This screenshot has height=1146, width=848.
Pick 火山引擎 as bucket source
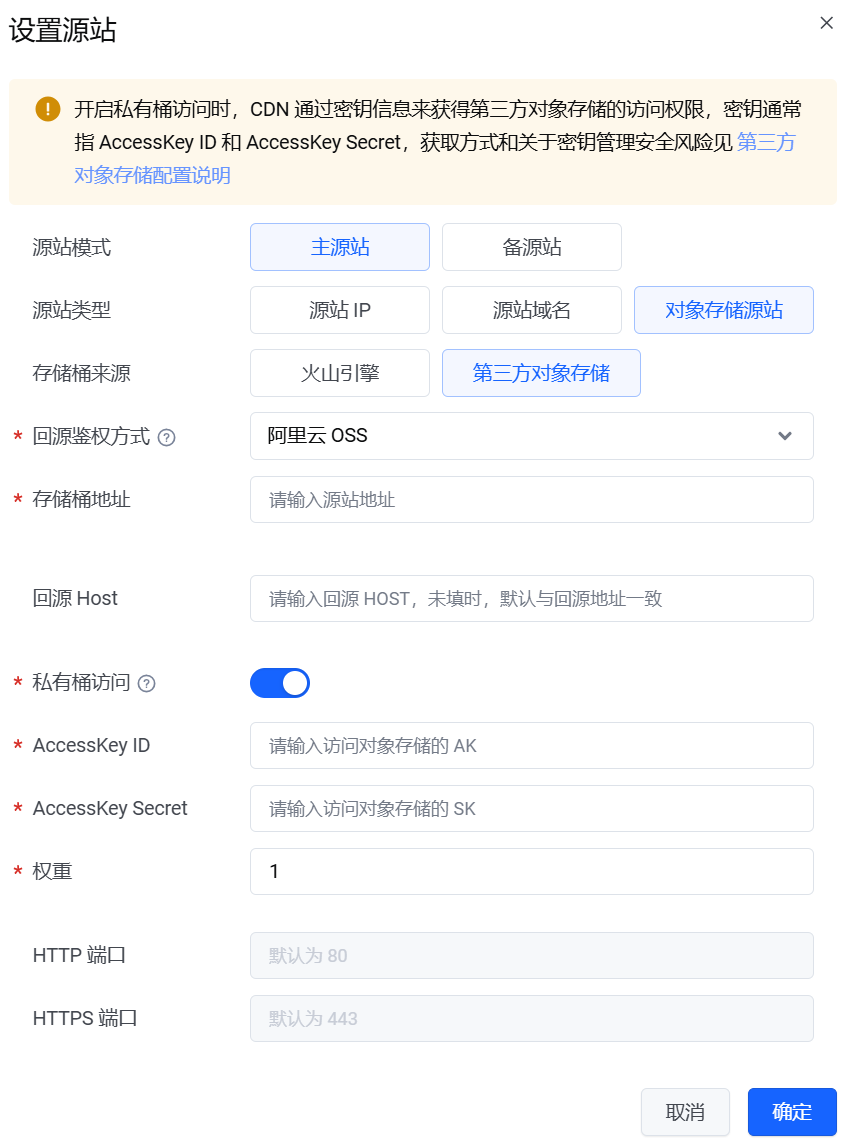coord(340,373)
